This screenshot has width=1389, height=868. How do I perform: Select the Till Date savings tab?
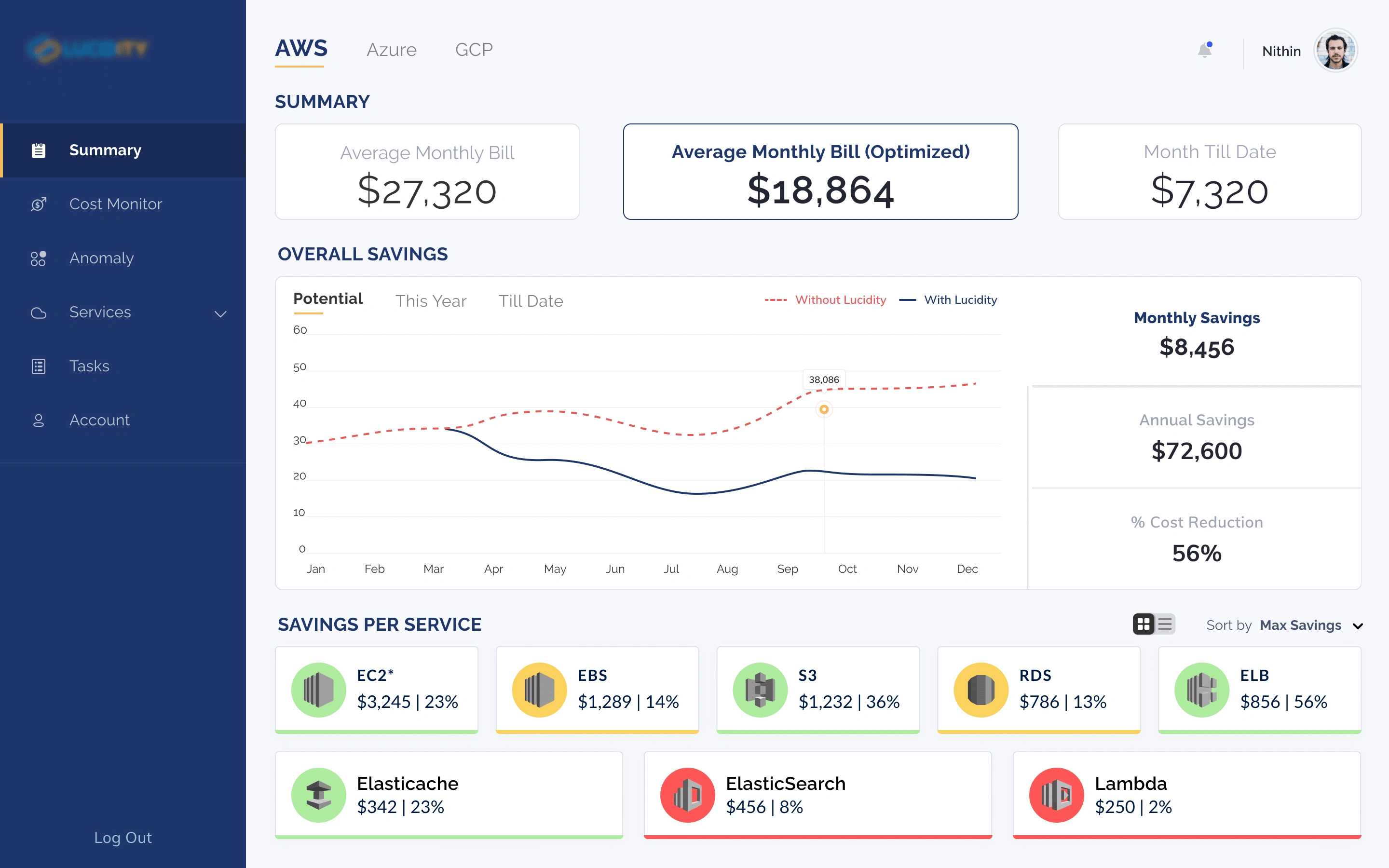coord(531,301)
